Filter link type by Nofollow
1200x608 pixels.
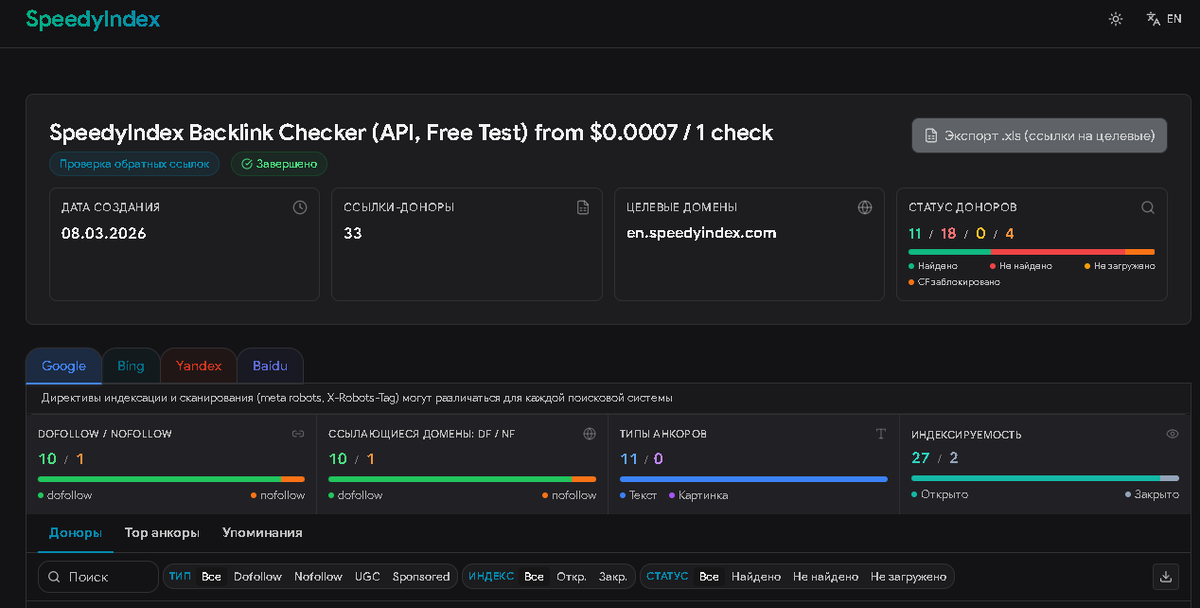[318, 577]
